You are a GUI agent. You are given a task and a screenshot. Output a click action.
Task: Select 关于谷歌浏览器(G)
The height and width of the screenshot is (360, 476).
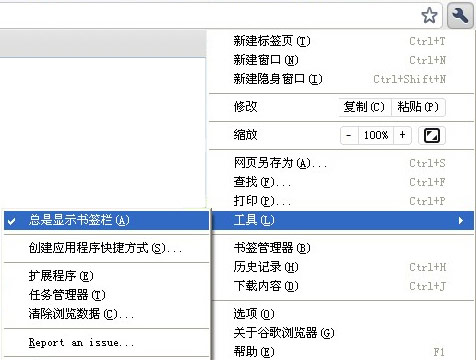point(343,333)
